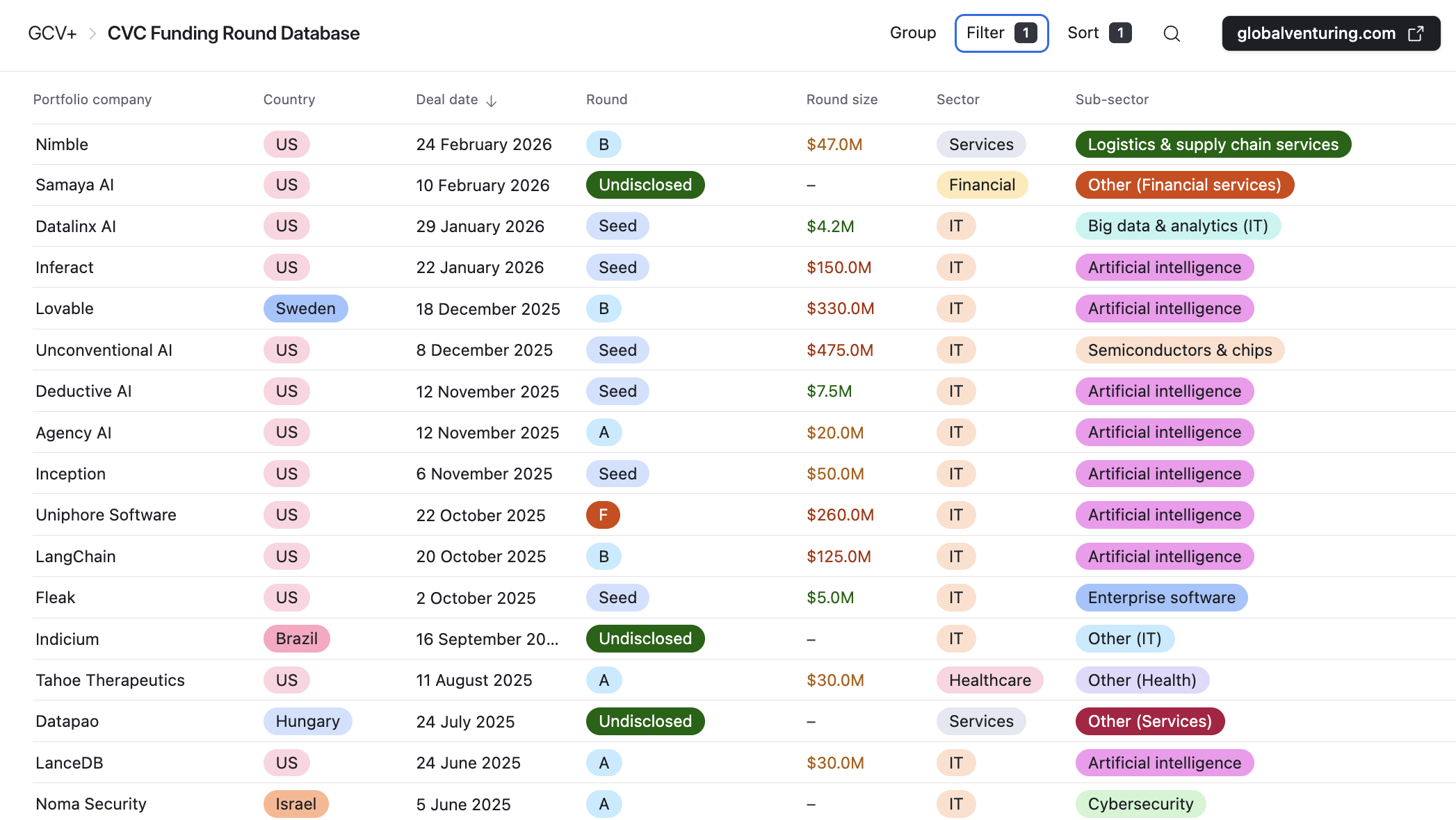
Task: Open globalventuring.com external link
Action: click(1330, 33)
